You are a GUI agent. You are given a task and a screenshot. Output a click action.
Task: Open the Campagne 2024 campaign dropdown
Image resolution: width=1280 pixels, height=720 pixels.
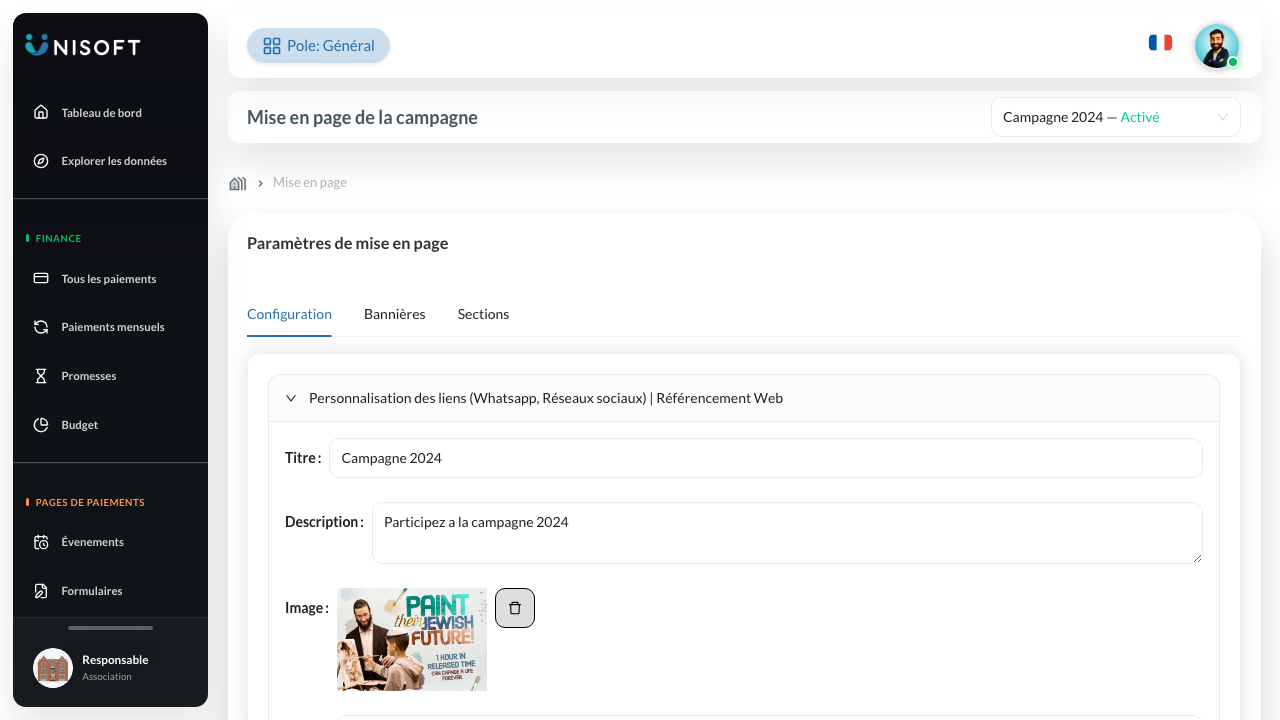click(1116, 117)
